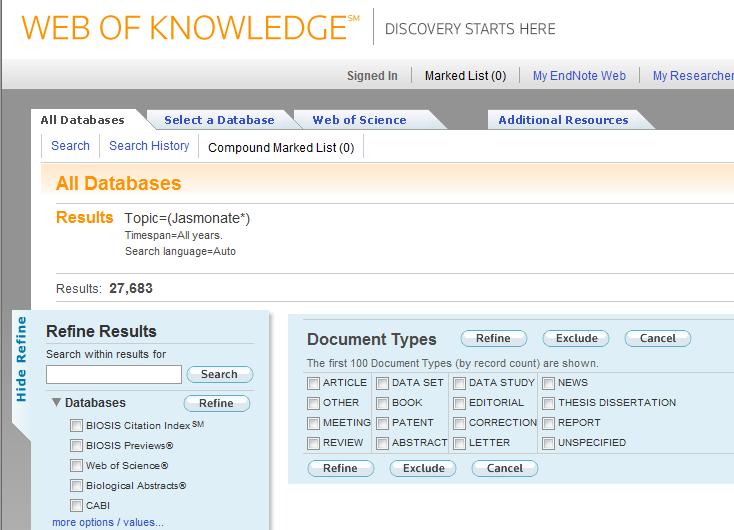Screen dimensions: 734x530
Task: Focus the search within results field
Action: tap(114, 375)
